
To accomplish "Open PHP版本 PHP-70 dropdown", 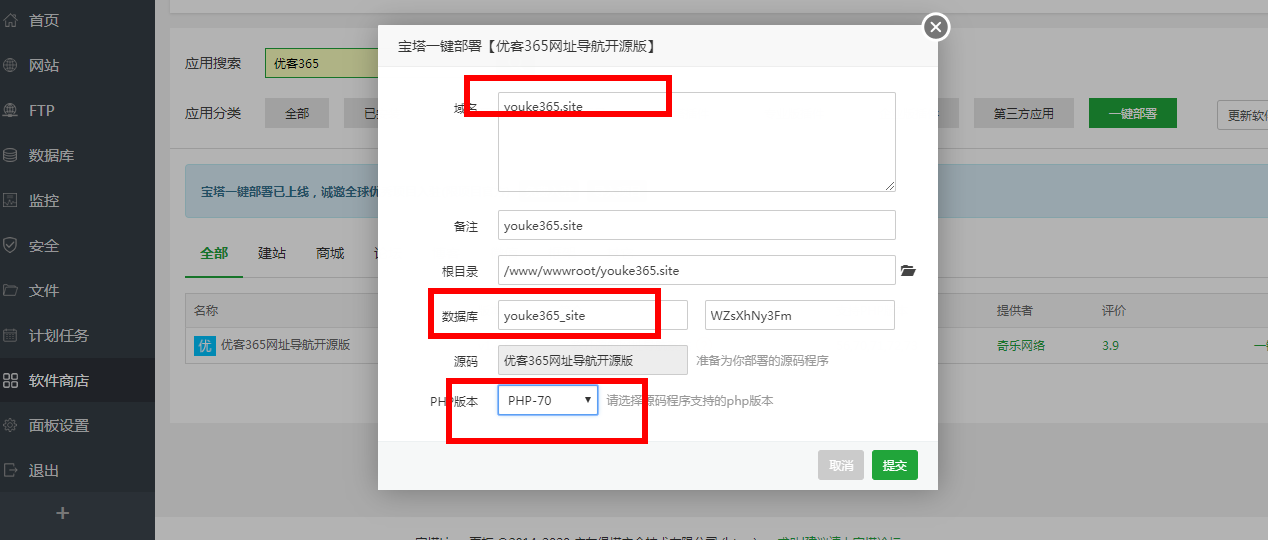I will coord(548,400).
